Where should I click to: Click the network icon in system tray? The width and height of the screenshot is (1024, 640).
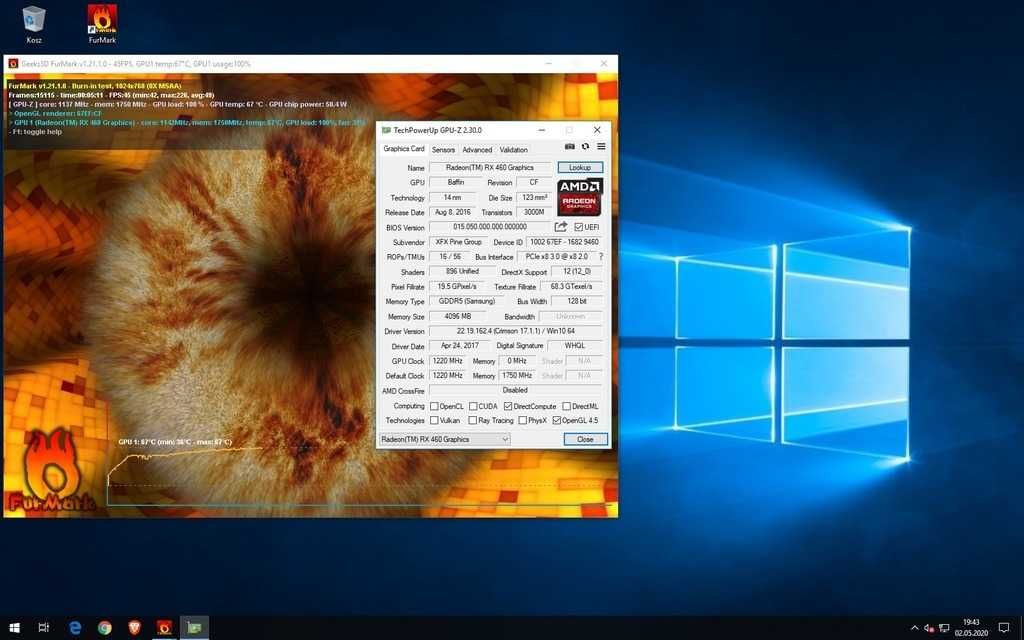(x=944, y=628)
